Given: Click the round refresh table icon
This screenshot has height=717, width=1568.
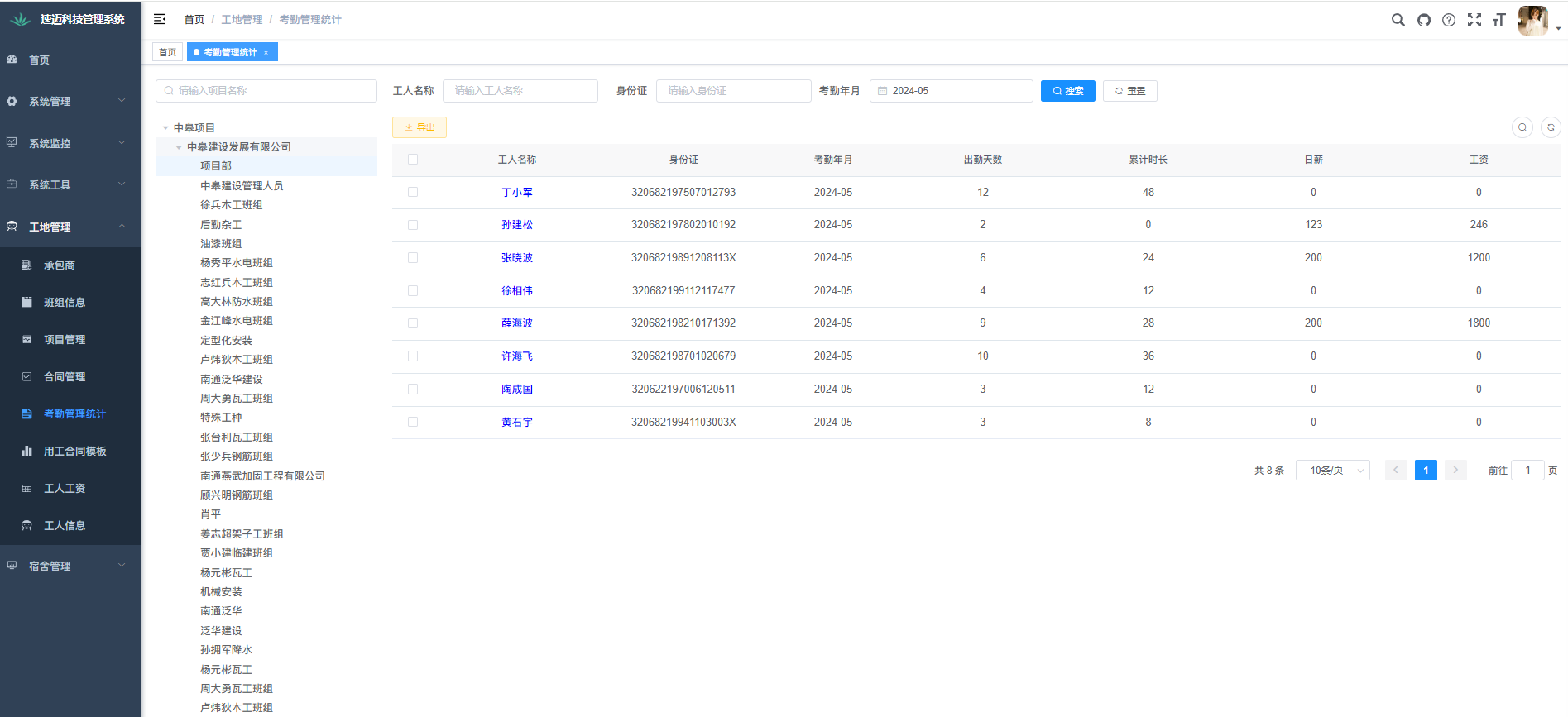Looking at the screenshot, I should point(1551,127).
